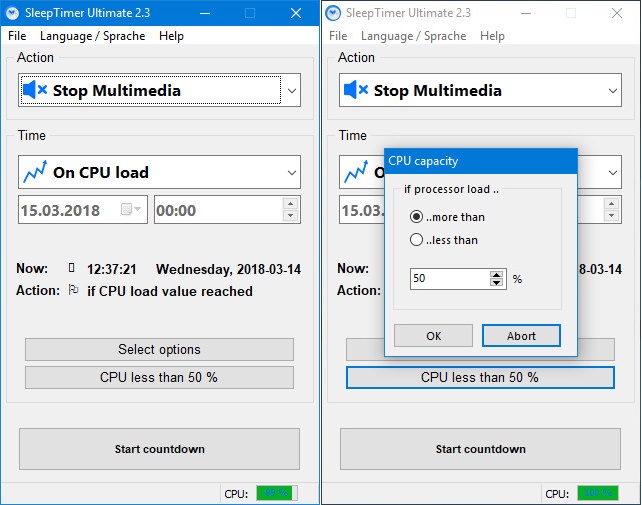Open File menu in left window
The height and width of the screenshot is (505, 642).
[x=17, y=36]
